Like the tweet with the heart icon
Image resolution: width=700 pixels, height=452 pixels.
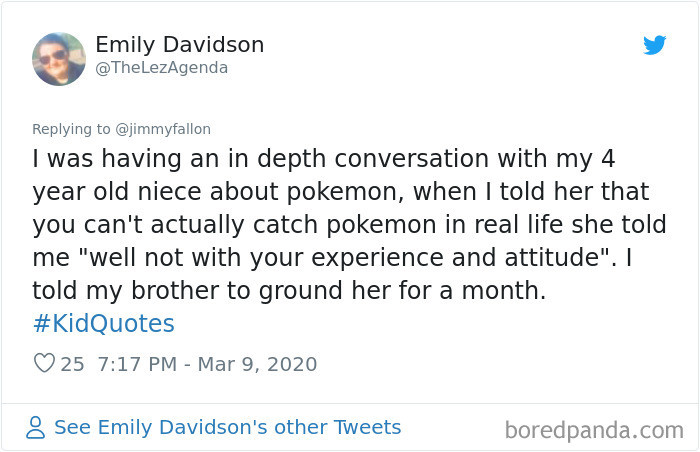pyautogui.click(x=44, y=364)
